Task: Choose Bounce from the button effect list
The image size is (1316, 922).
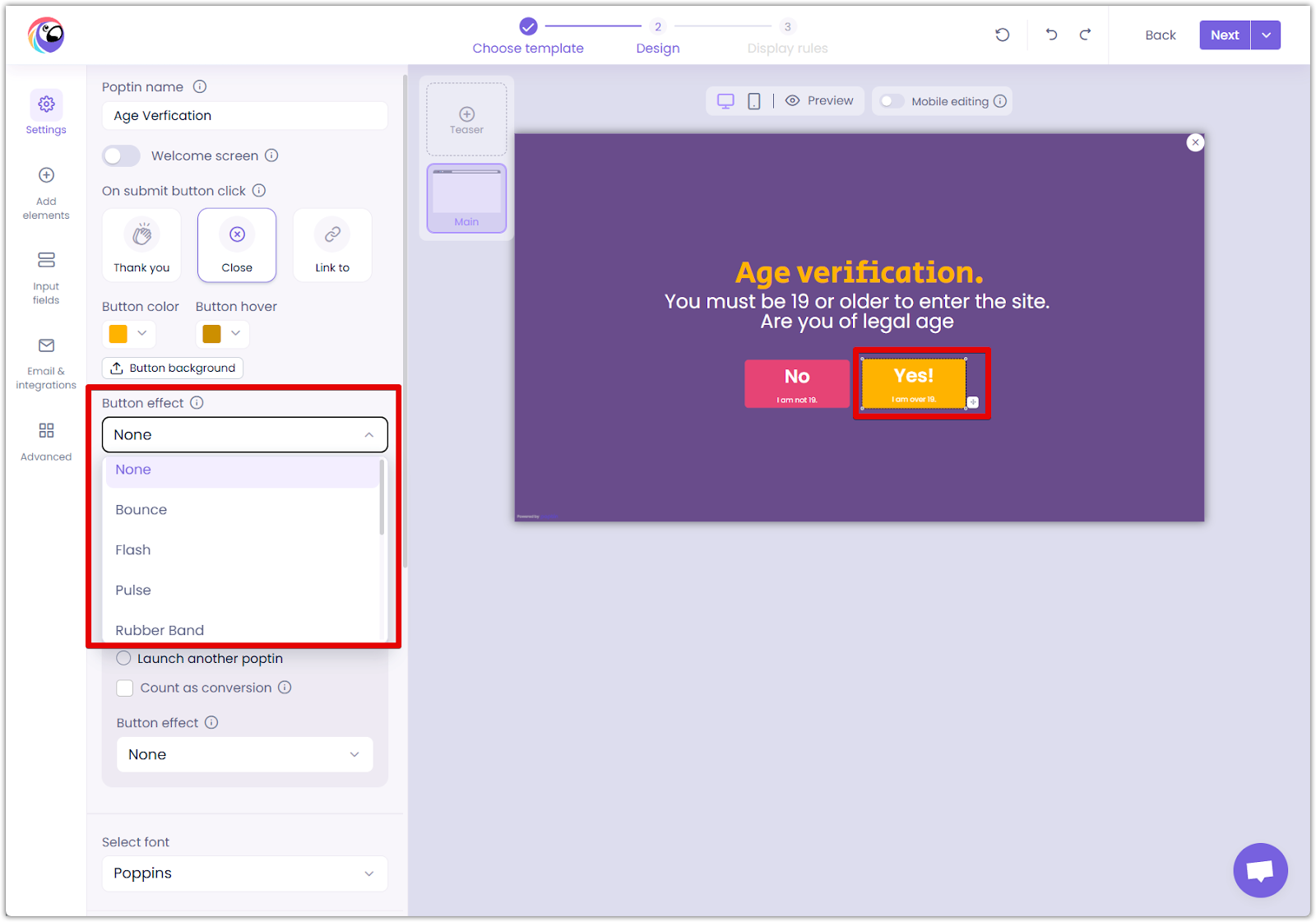Action: pos(141,510)
